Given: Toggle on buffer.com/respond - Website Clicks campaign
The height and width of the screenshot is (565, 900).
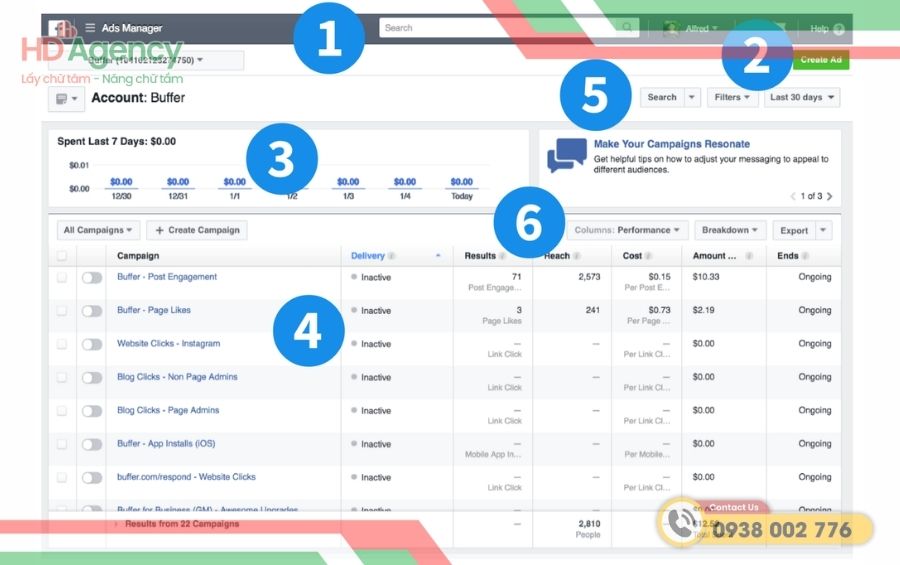Looking at the screenshot, I should 92,478.
